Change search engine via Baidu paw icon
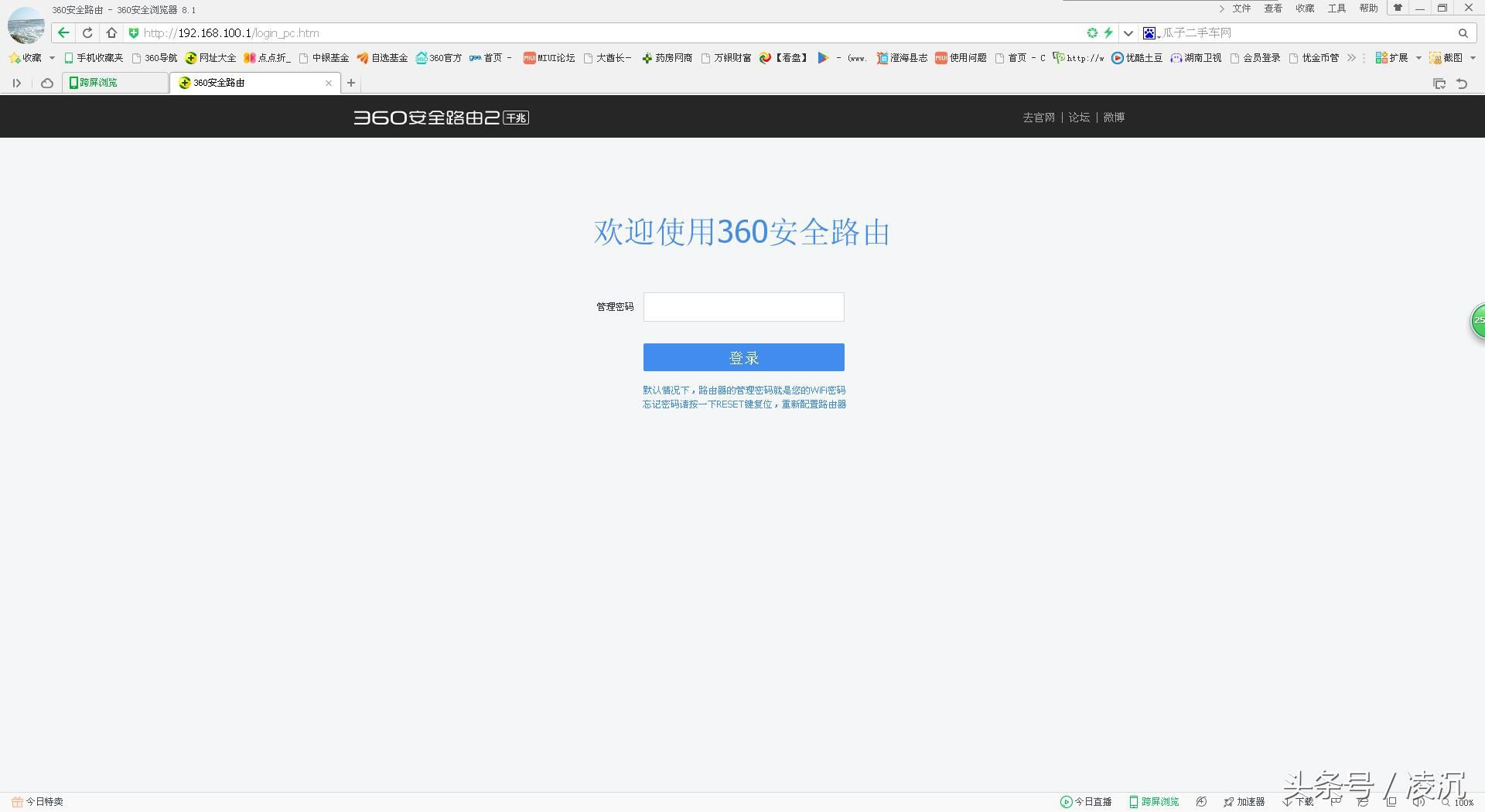 [x=1150, y=32]
